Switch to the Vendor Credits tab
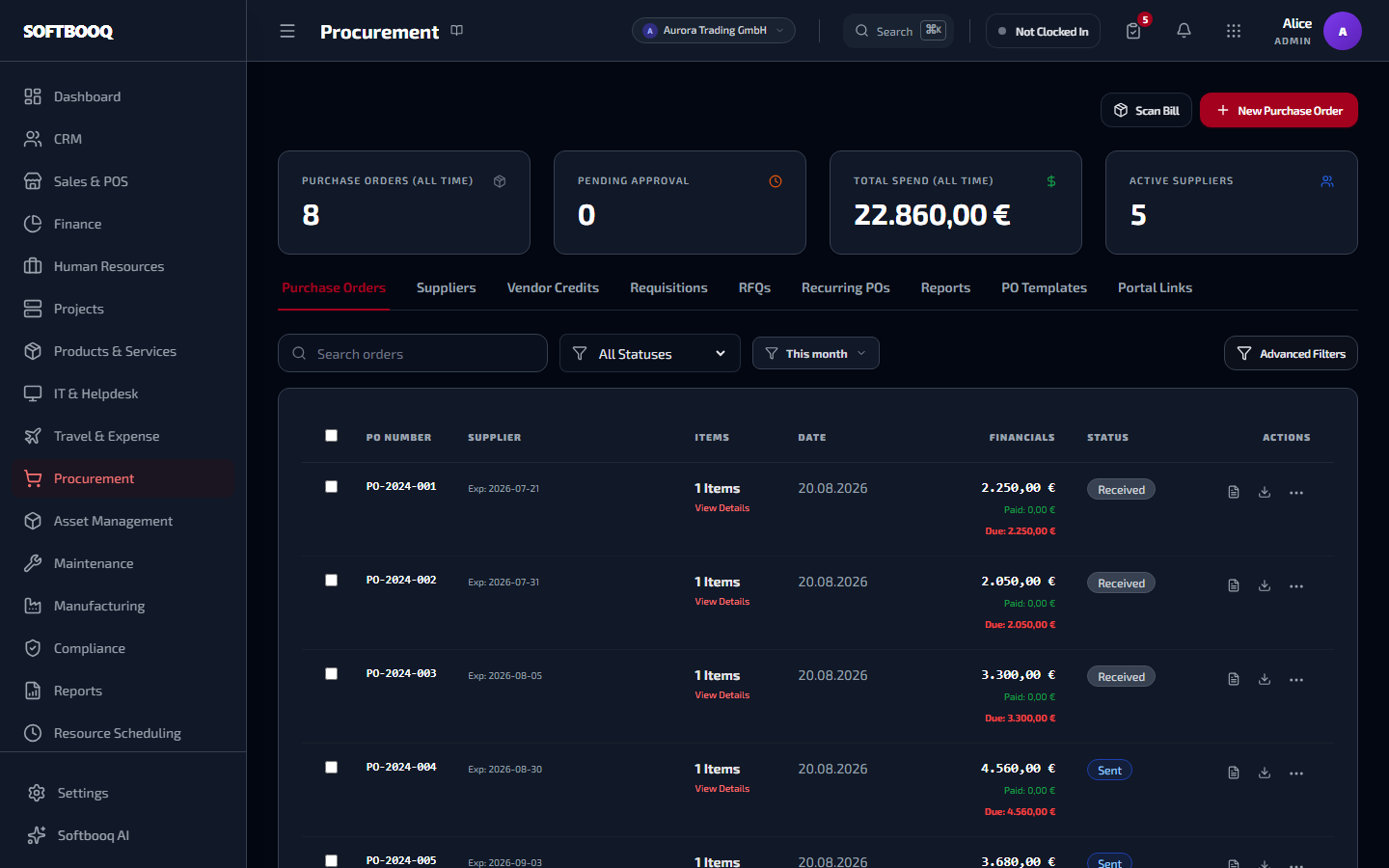This screenshot has height=868, width=1389. click(x=553, y=287)
